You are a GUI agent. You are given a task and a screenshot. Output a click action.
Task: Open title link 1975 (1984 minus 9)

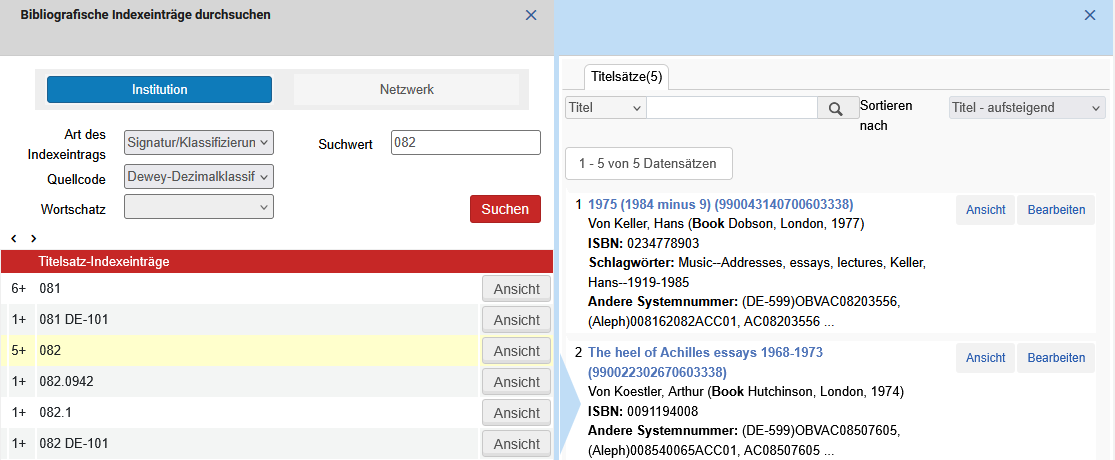point(720,205)
